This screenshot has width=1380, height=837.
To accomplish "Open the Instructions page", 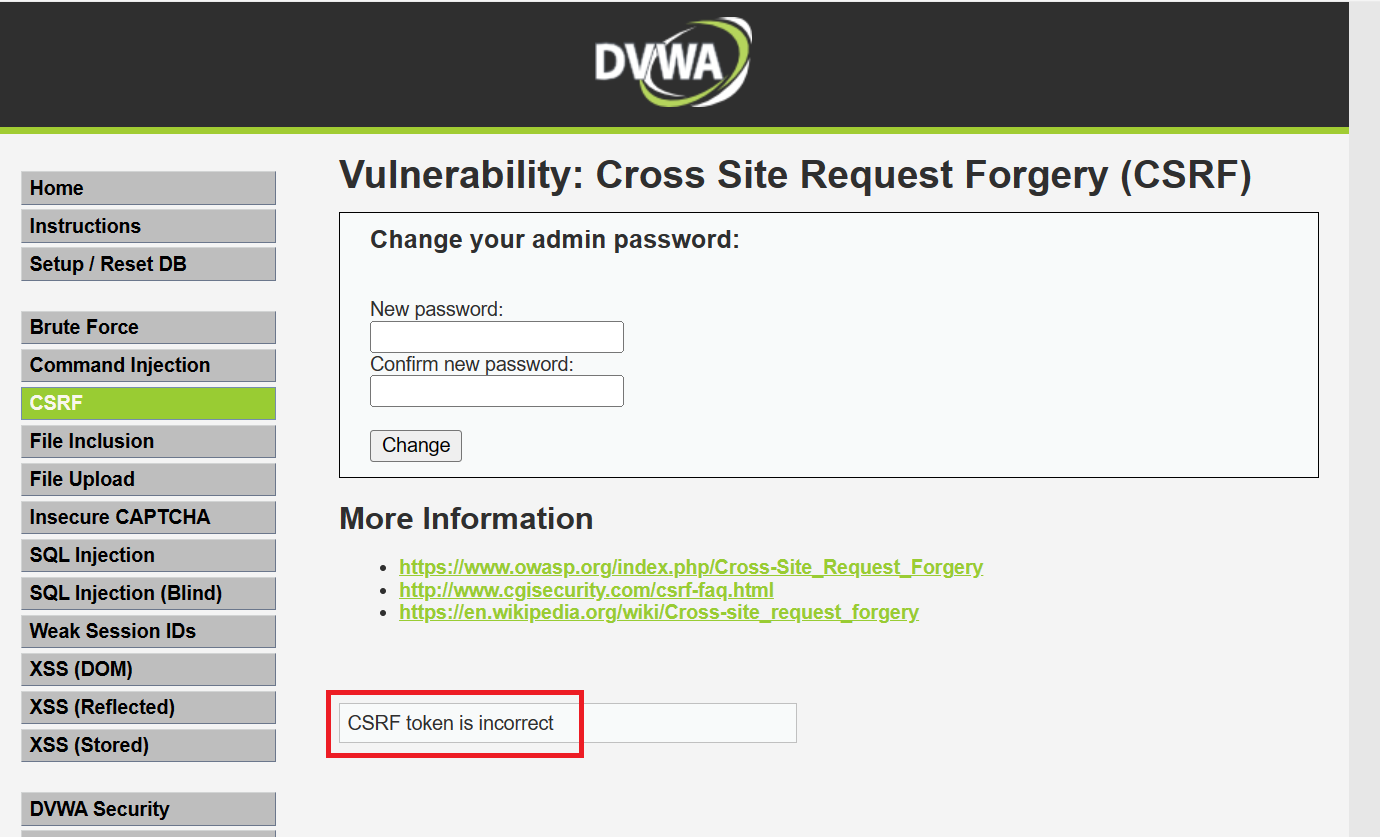I will coord(148,226).
